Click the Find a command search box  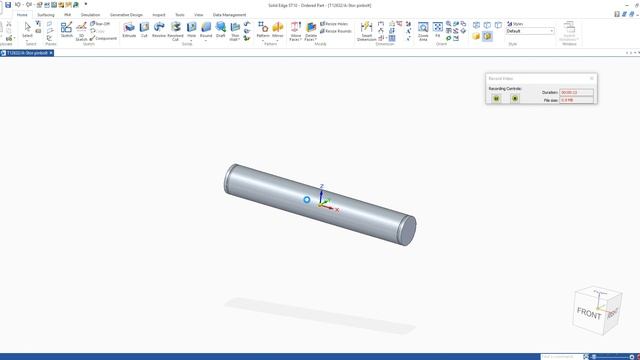coord(561,357)
